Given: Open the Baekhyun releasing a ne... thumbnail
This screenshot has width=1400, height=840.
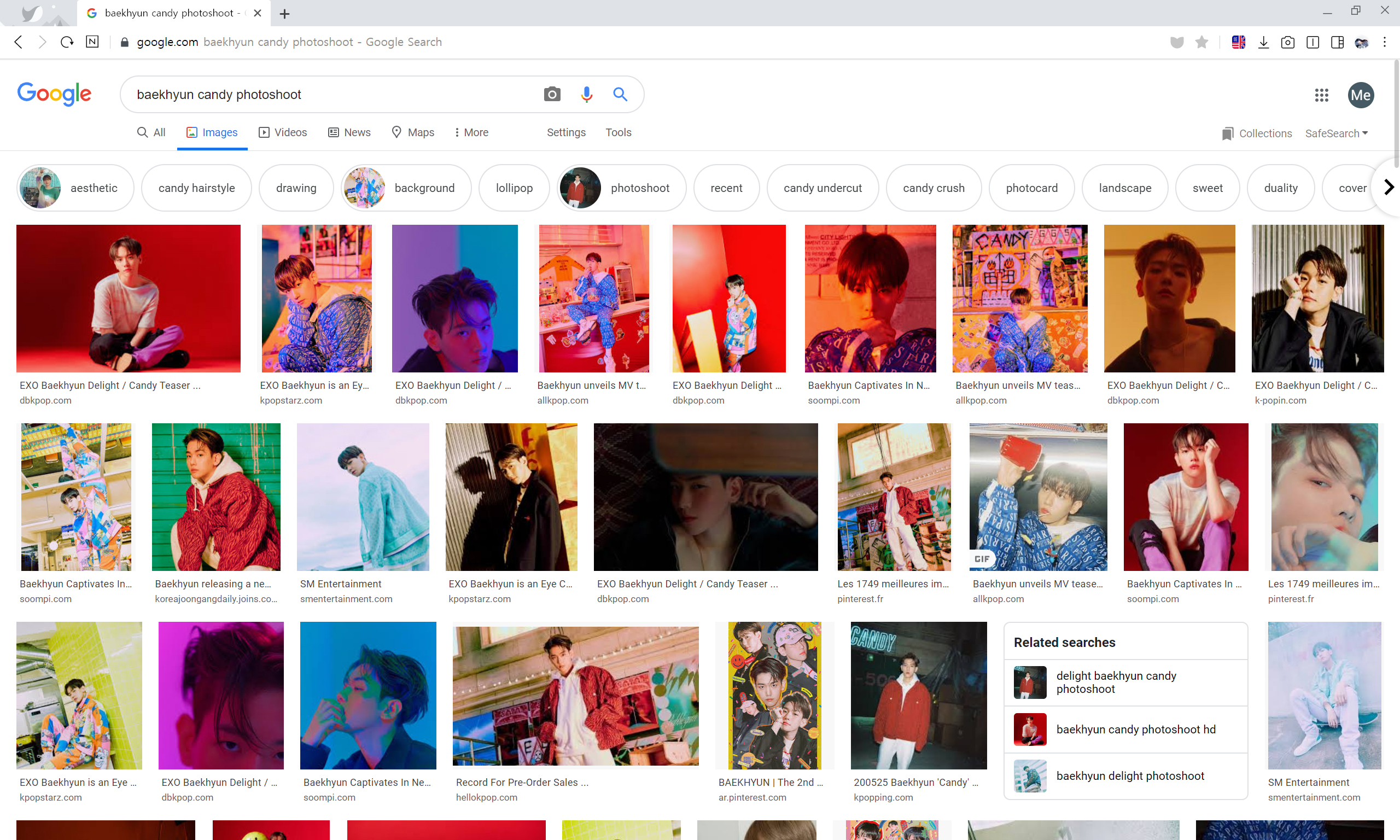Looking at the screenshot, I should 216,497.
